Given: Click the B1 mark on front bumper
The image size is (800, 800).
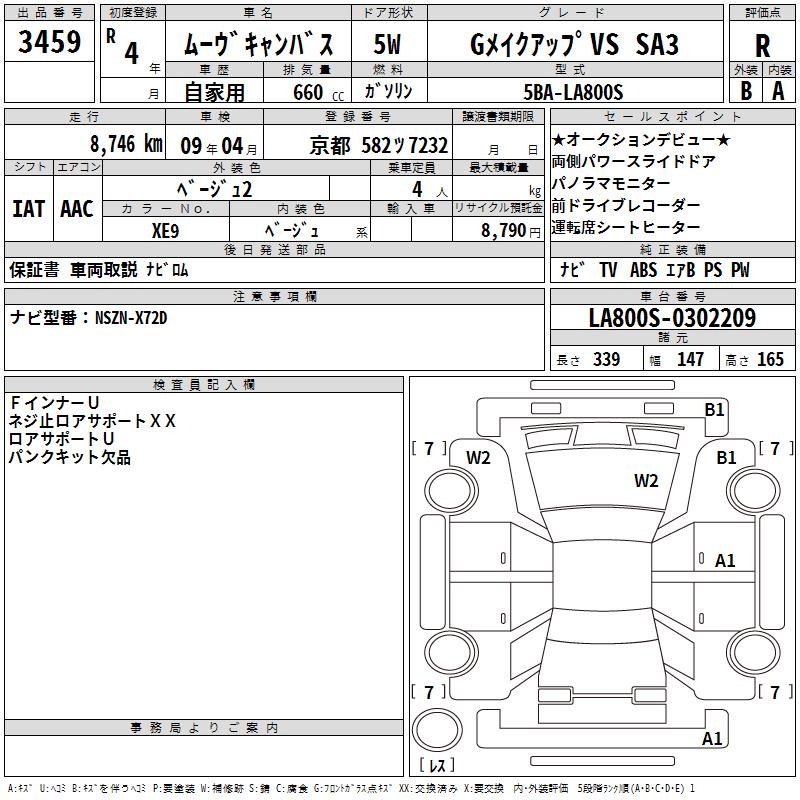Looking at the screenshot, I should pos(713,409).
